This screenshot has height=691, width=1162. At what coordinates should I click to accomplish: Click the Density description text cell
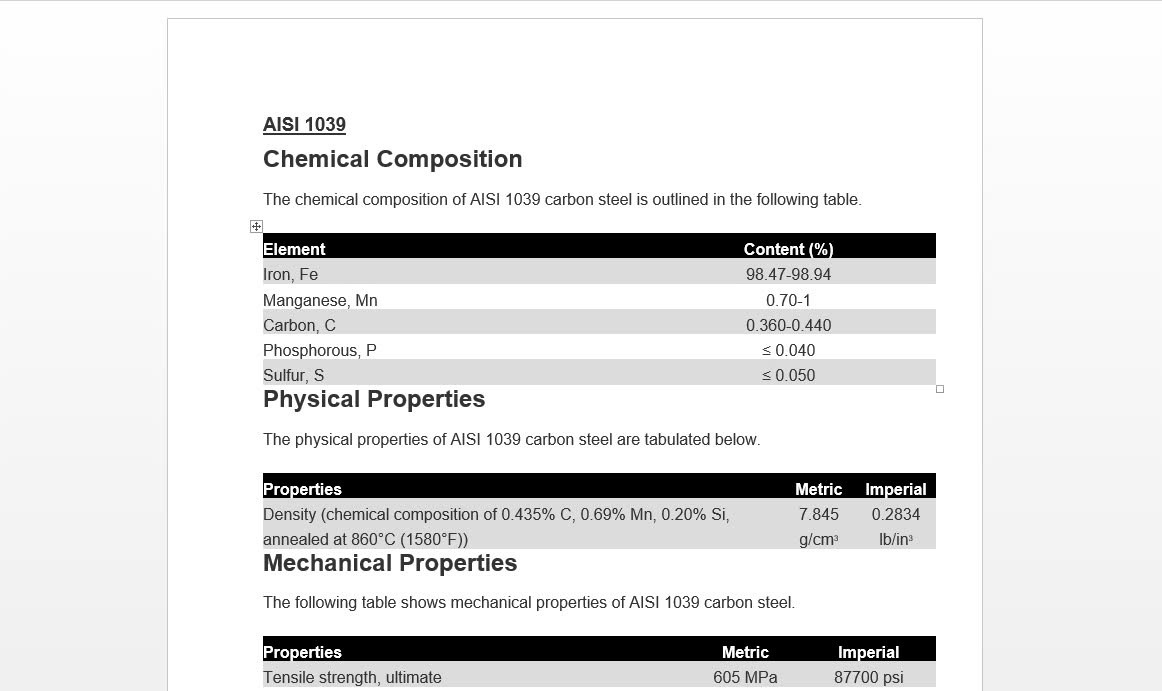pyautogui.click(x=497, y=526)
